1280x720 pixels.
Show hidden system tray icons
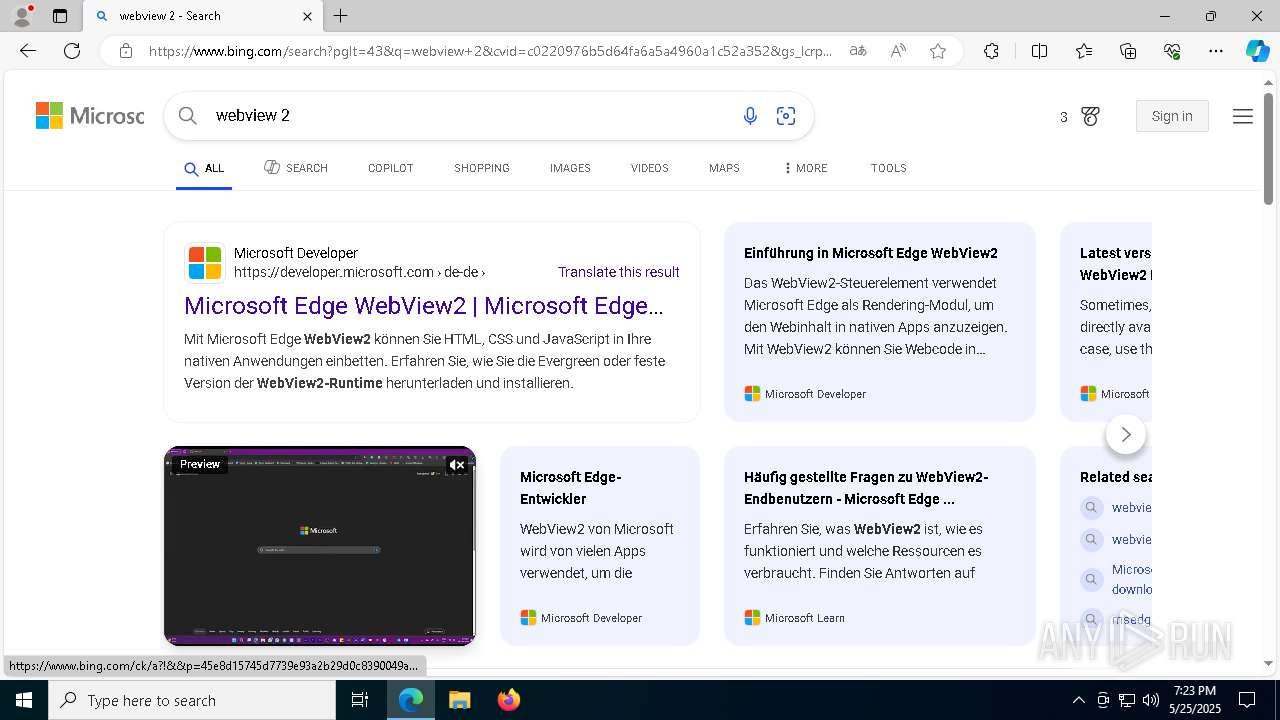(1078, 700)
